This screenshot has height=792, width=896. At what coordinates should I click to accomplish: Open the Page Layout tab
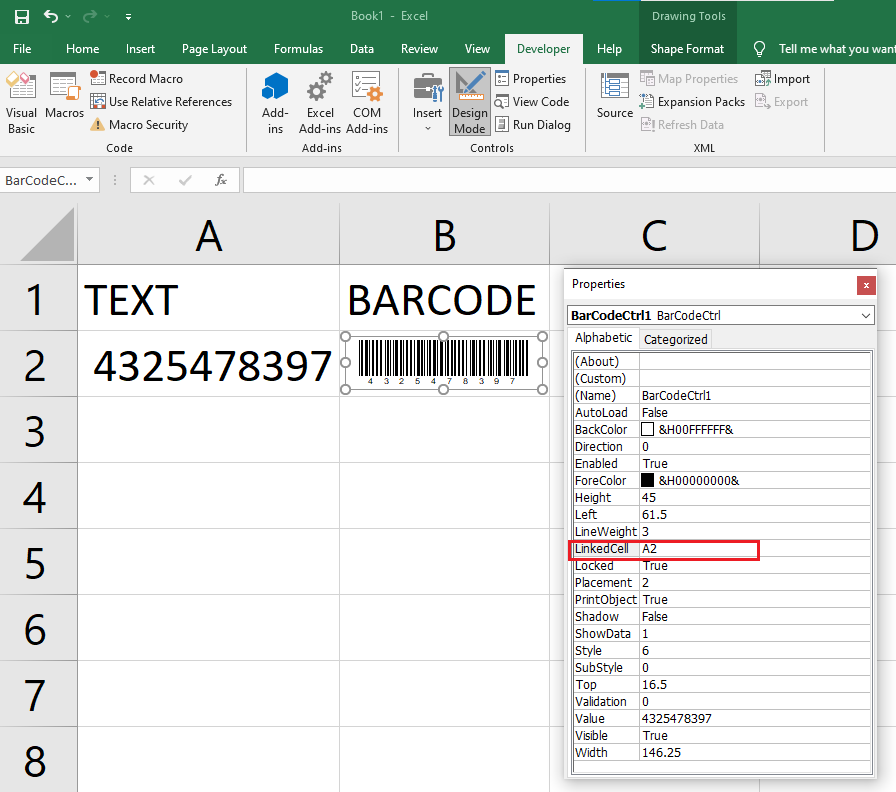point(214,49)
